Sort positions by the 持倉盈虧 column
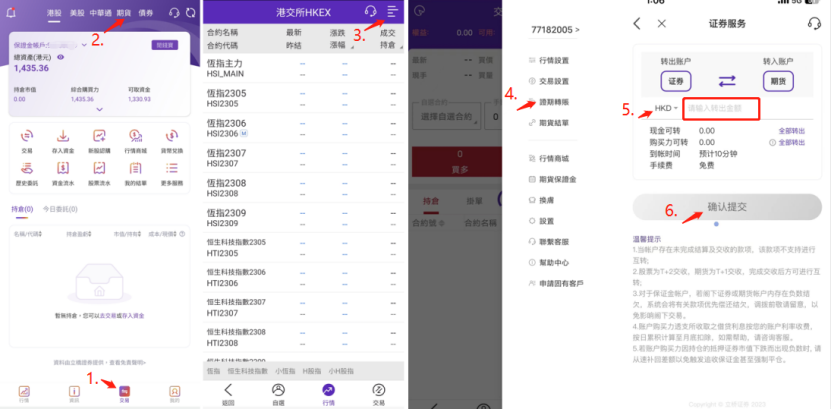 (x=80, y=234)
